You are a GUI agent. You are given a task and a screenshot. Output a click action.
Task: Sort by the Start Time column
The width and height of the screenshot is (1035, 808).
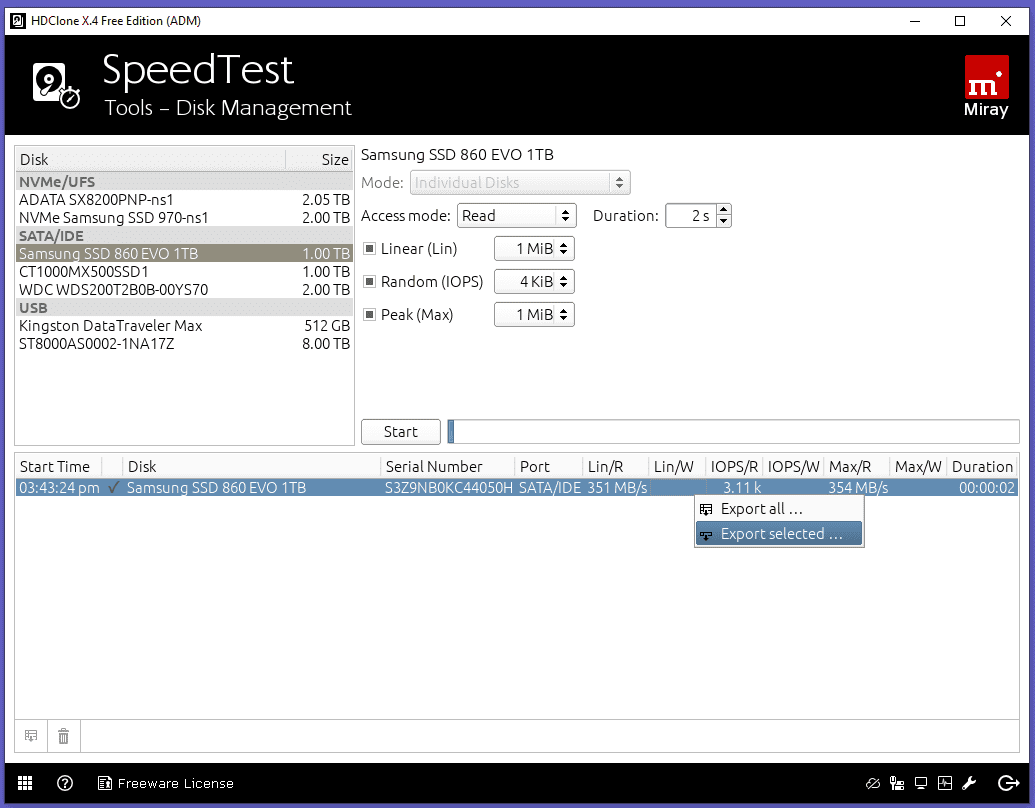(58, 467)
